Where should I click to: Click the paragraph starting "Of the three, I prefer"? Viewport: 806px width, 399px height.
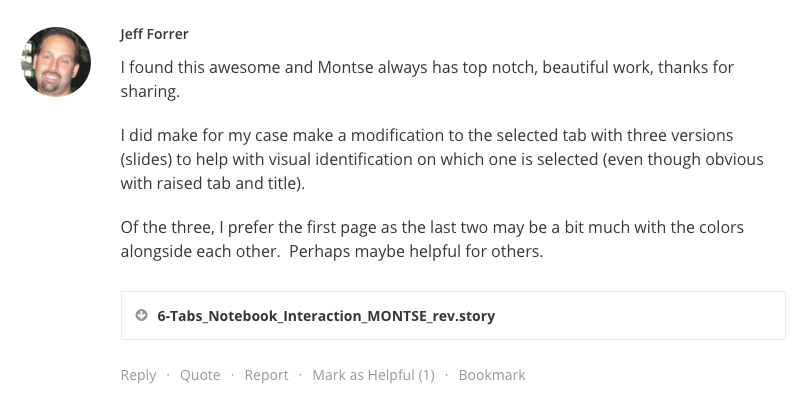coord(432,239)
